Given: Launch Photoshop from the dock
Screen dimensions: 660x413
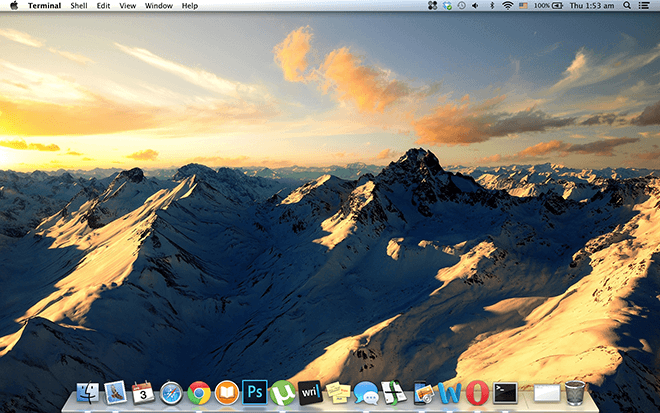Looking at the screenshot, I should point(255,393).
